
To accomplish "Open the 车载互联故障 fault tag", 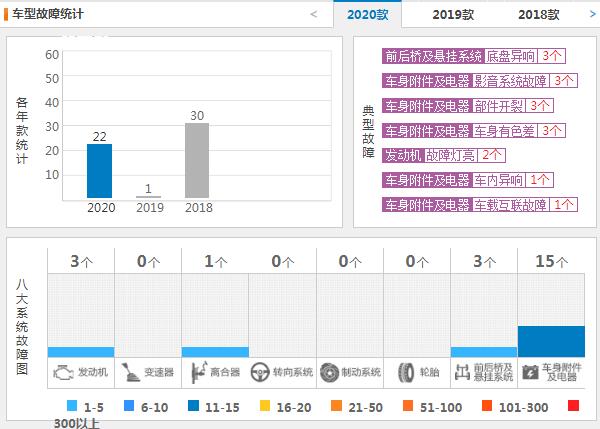I will pos(510,205).
